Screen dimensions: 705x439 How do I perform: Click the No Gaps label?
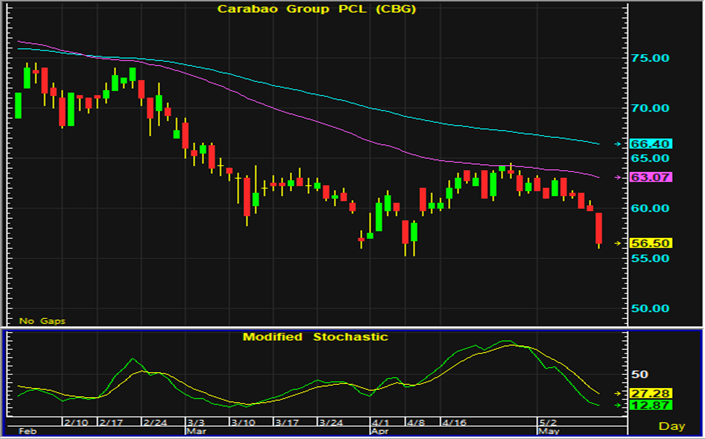[42, 321]
